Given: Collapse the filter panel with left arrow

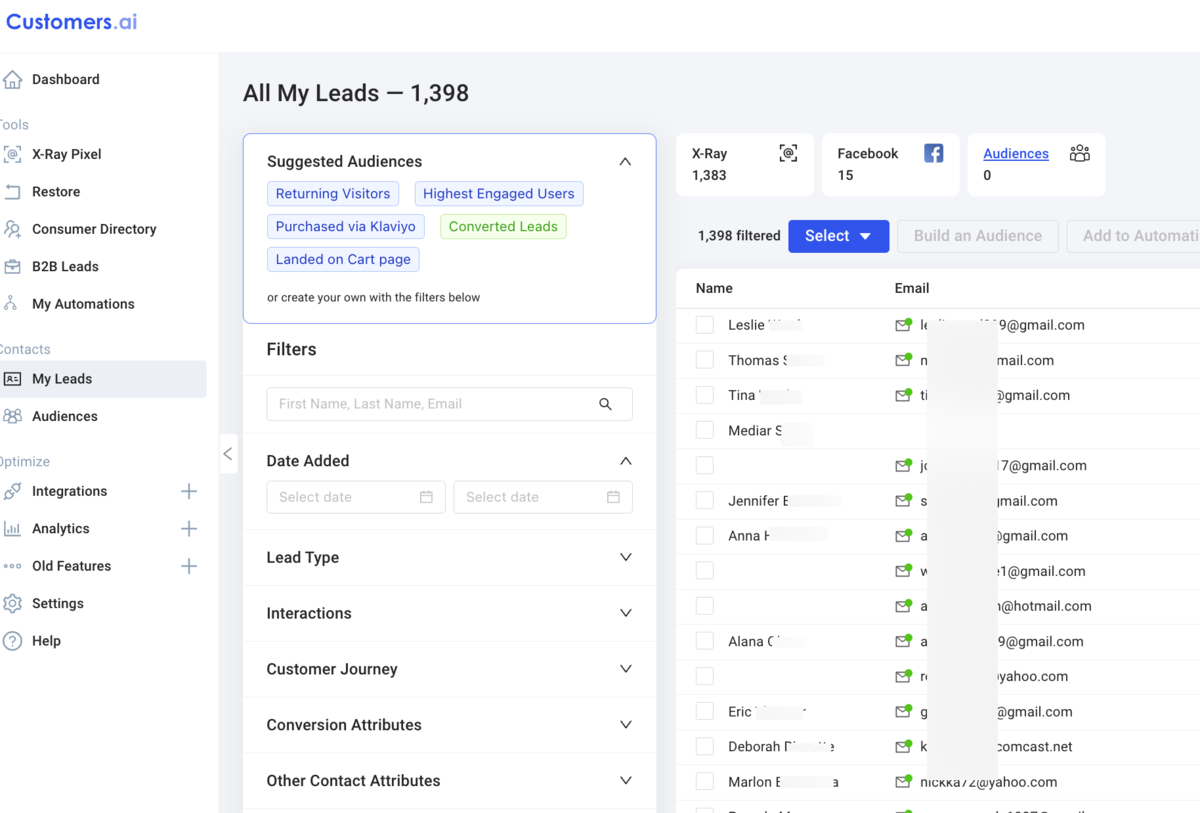Looking at the screenshot, I should 228,454.
